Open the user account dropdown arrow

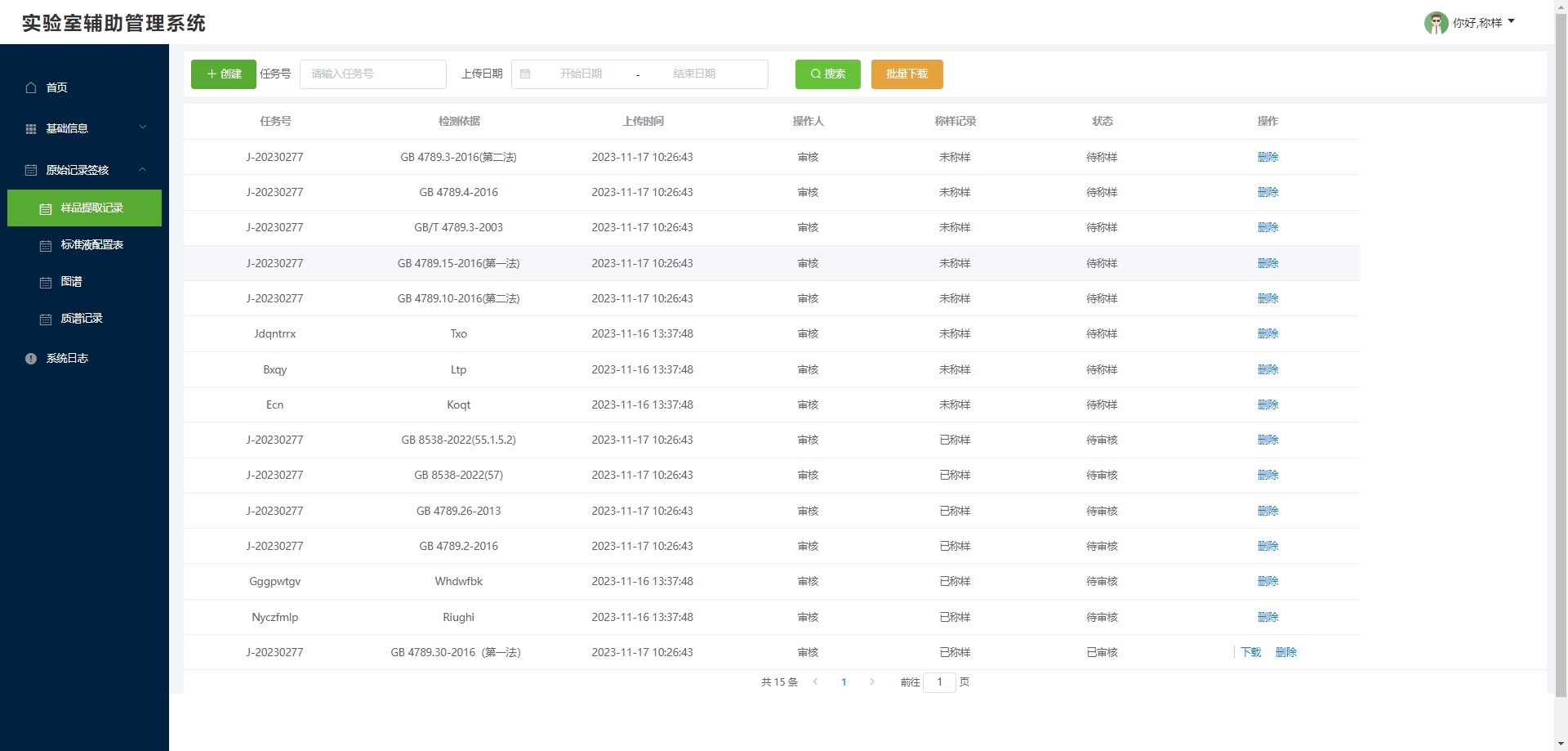(1512, 22)
